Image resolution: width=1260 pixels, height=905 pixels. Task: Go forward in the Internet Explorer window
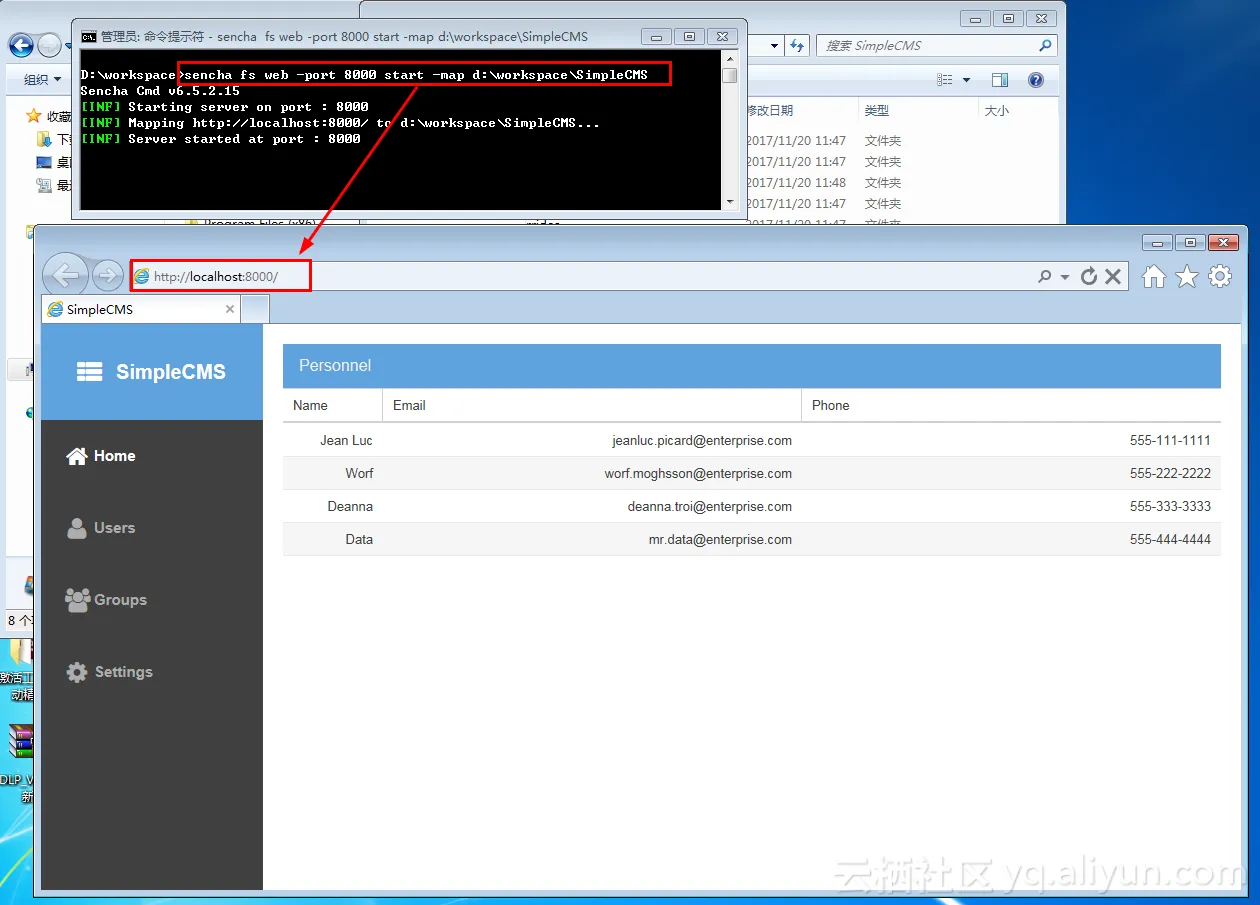(x=107, y=275)
